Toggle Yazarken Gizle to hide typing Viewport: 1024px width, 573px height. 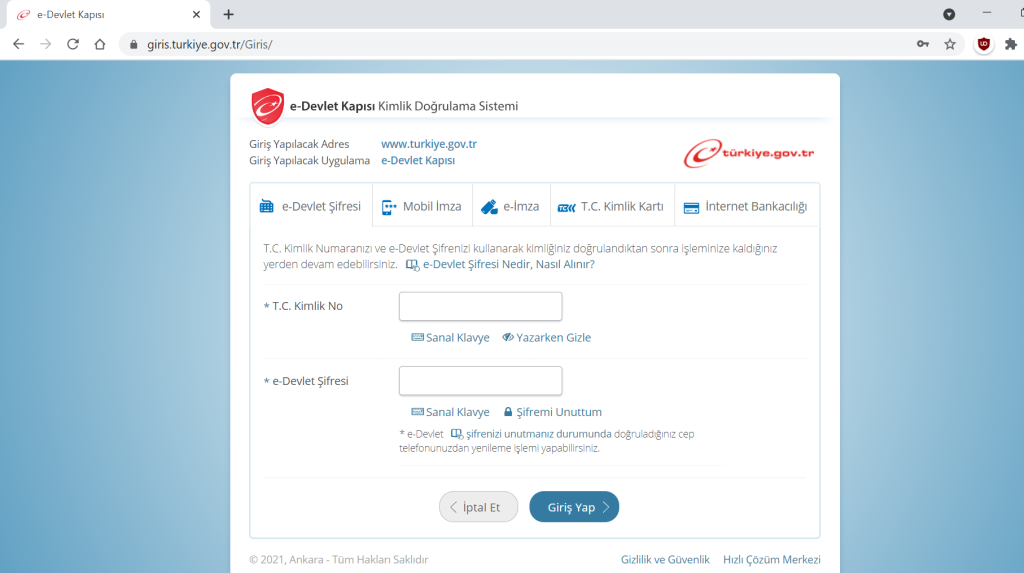click(547, 338)
